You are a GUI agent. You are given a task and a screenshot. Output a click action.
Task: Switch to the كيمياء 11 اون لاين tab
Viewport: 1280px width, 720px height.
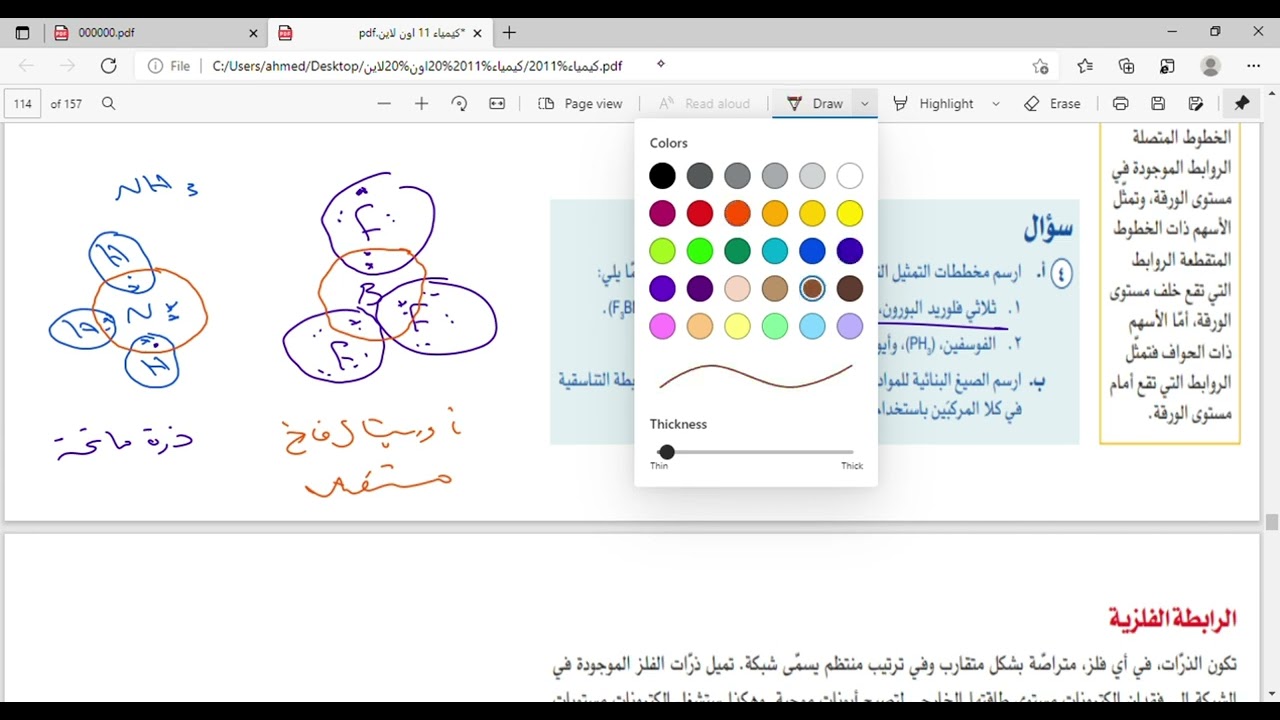click(380, 33)
